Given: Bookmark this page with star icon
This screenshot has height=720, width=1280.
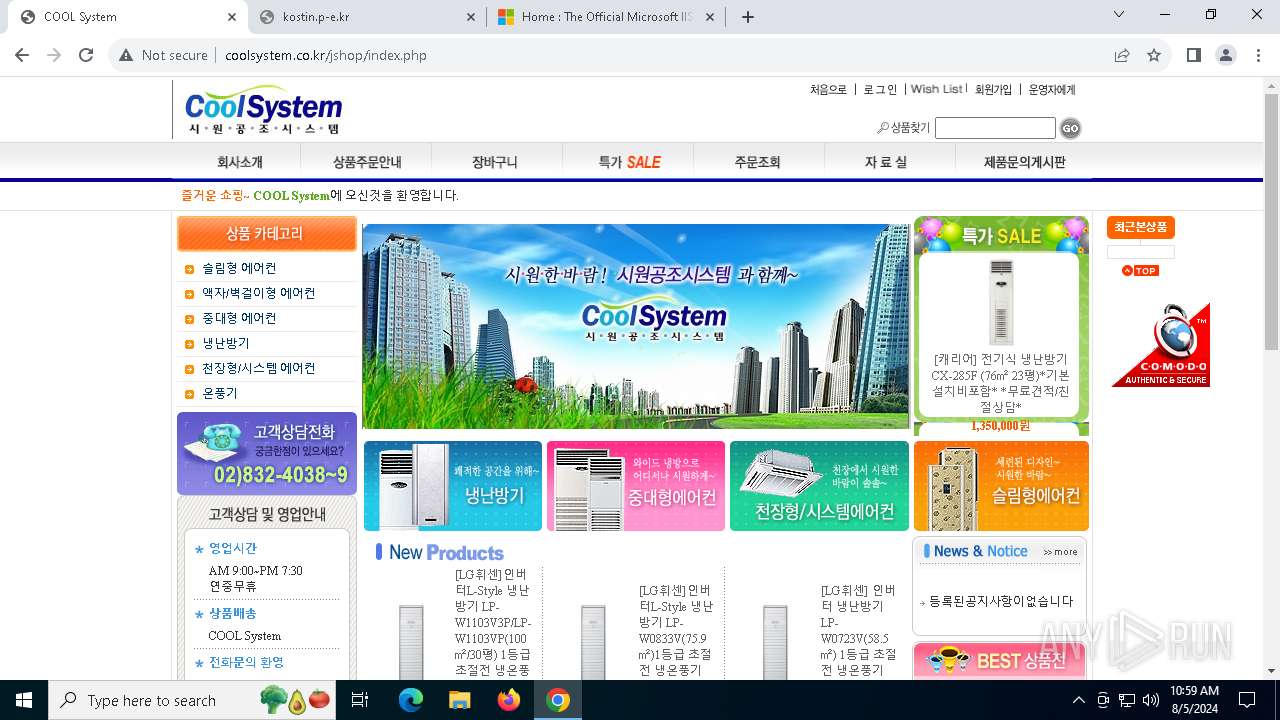Looking at the screenshot, I should coord(1154,55).
